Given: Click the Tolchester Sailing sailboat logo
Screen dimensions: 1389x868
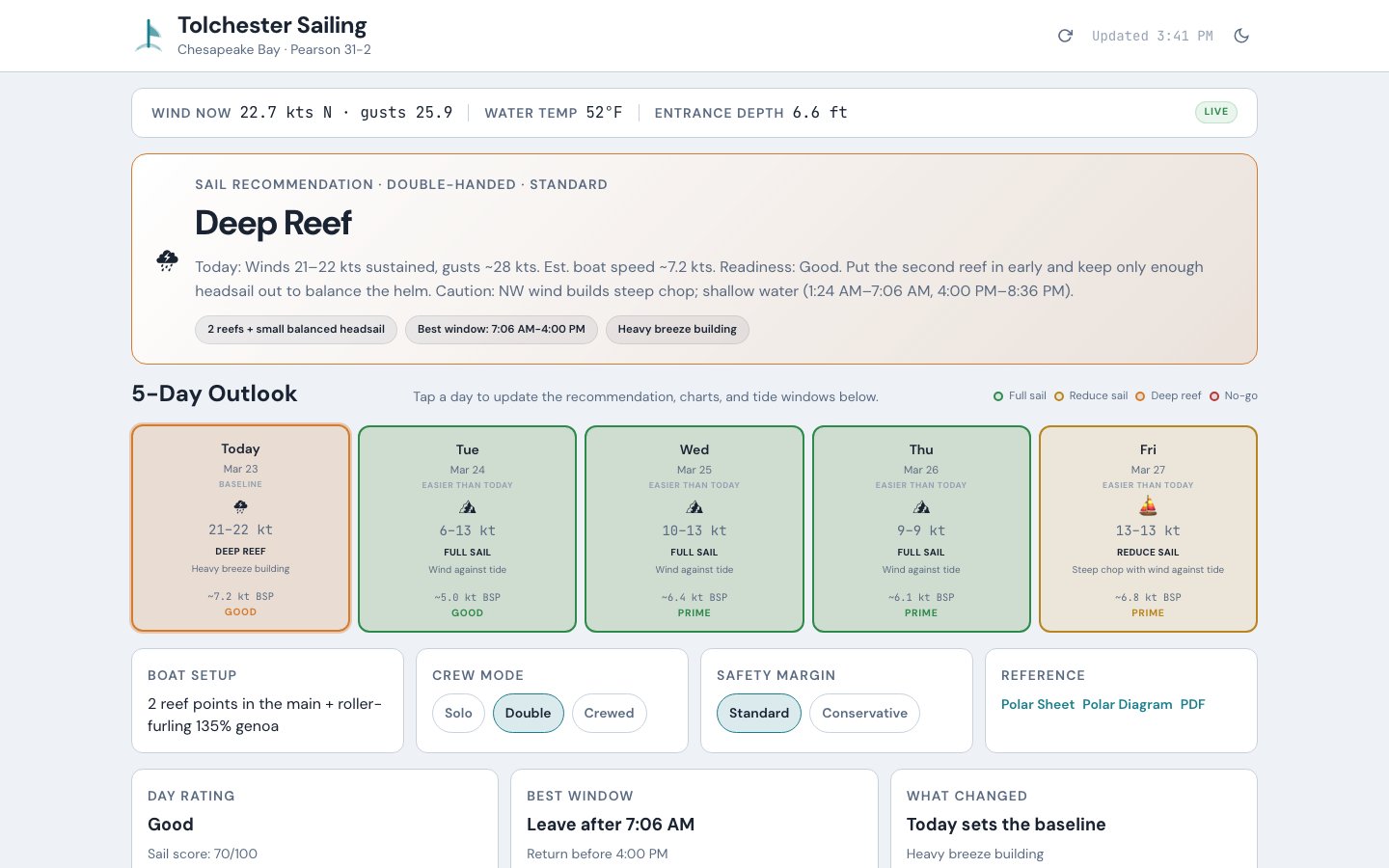Looking at the screenshot, I should [149, 35].
